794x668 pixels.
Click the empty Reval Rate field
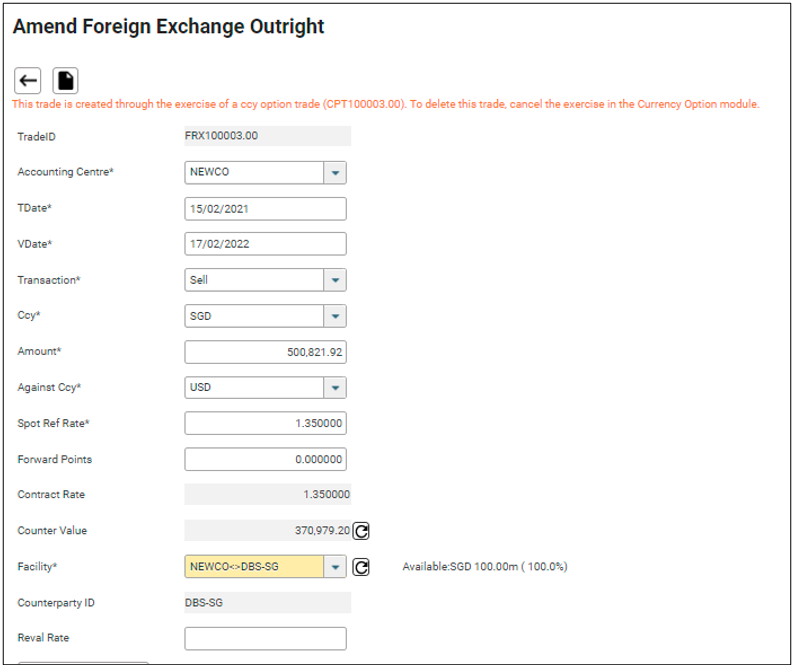point(265,638)
